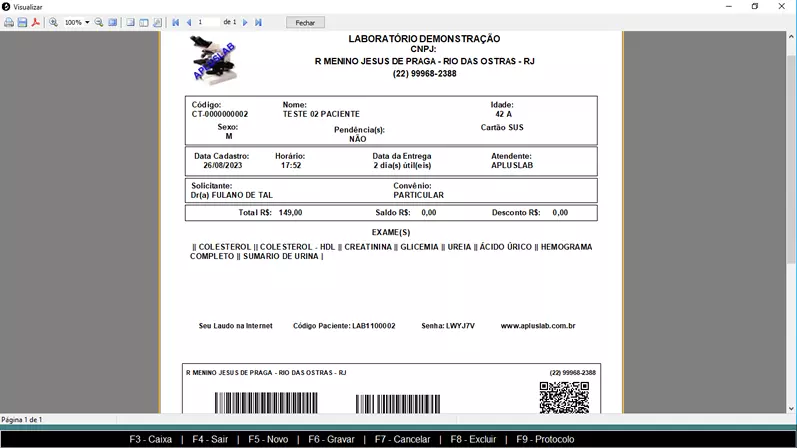Viewport: 797px width, 448px height.
Task: Click F8 - Excluir shortcut
Action: [x=473, y=439]
